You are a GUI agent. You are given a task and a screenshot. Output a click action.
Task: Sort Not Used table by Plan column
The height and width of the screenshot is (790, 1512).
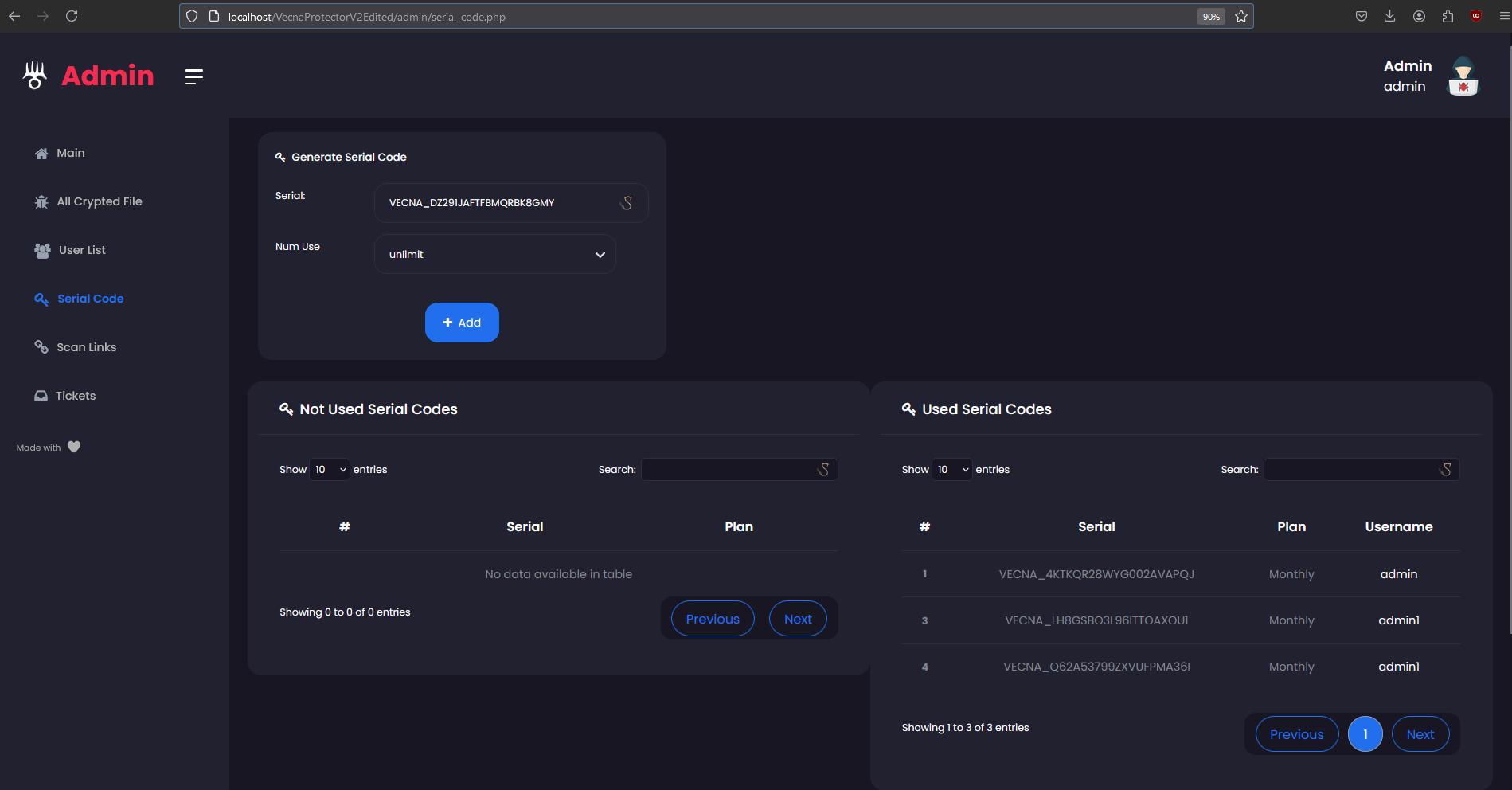(x=739, y=526)
